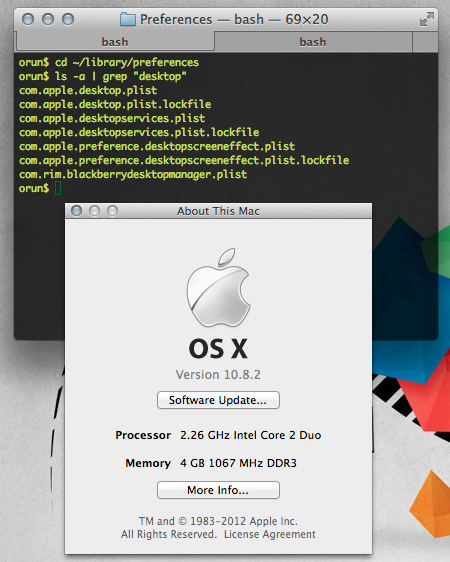Click the Processor label
The height and width of the screenshot is (562, 450).
click(x=143, y=435)
